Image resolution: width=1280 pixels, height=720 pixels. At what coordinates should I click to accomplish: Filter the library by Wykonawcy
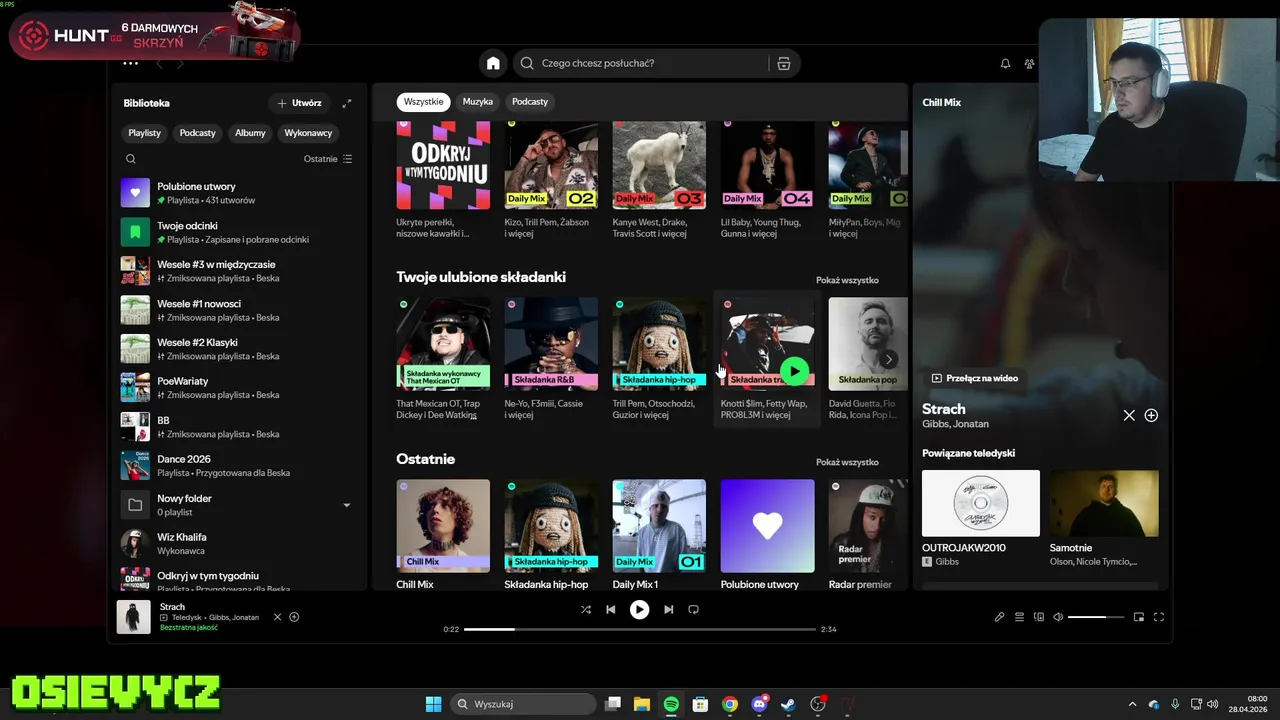point(308,133)
